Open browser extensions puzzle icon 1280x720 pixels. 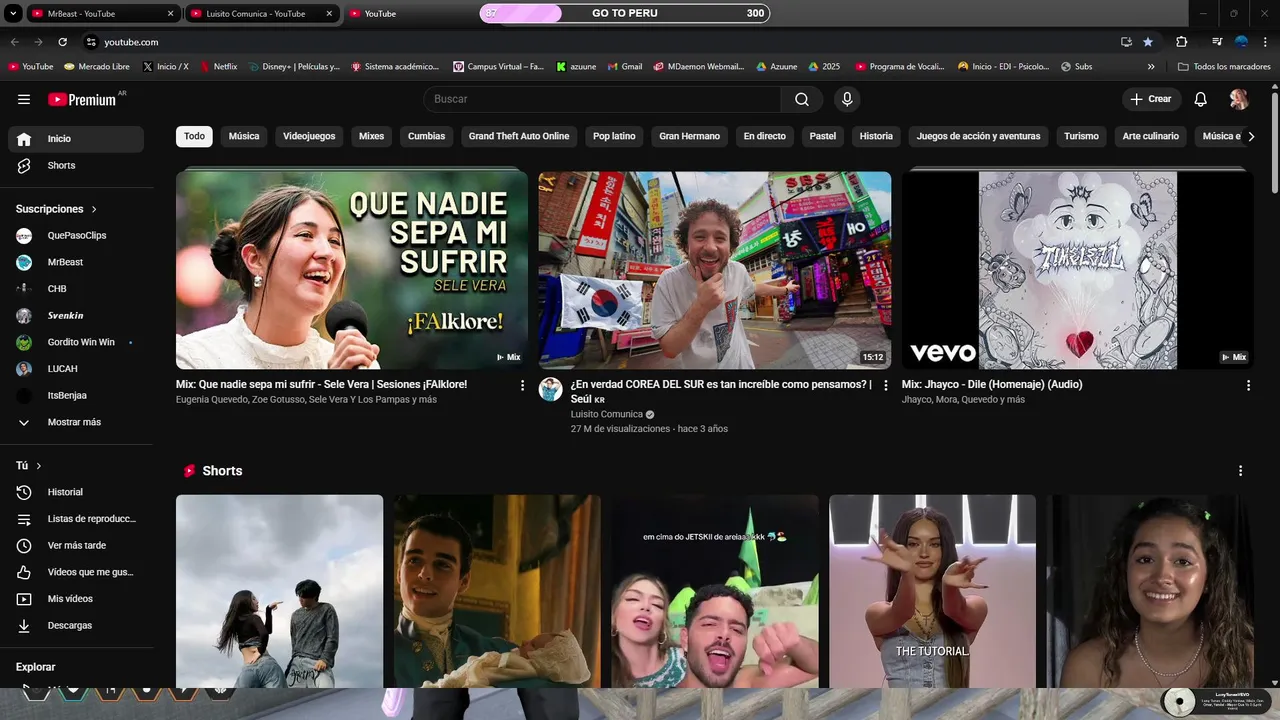[1181, 42]
